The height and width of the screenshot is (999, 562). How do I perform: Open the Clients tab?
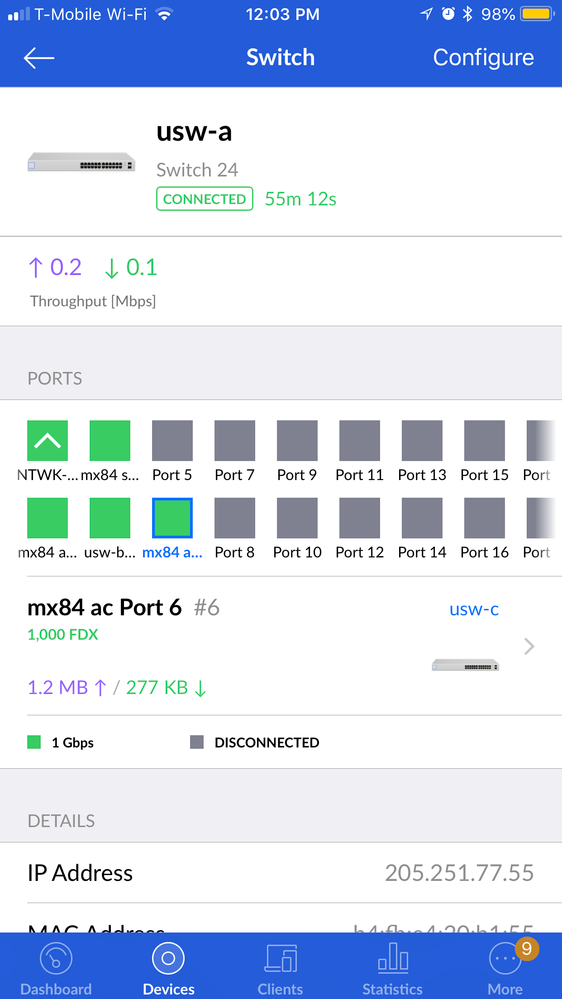(280, 968)
